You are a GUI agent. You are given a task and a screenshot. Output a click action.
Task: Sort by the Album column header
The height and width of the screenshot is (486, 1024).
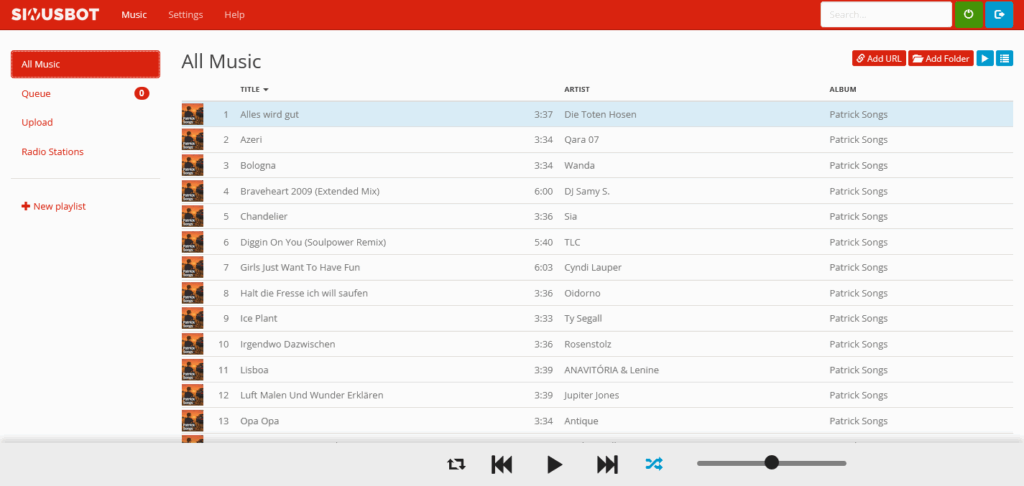coord(843,89)
